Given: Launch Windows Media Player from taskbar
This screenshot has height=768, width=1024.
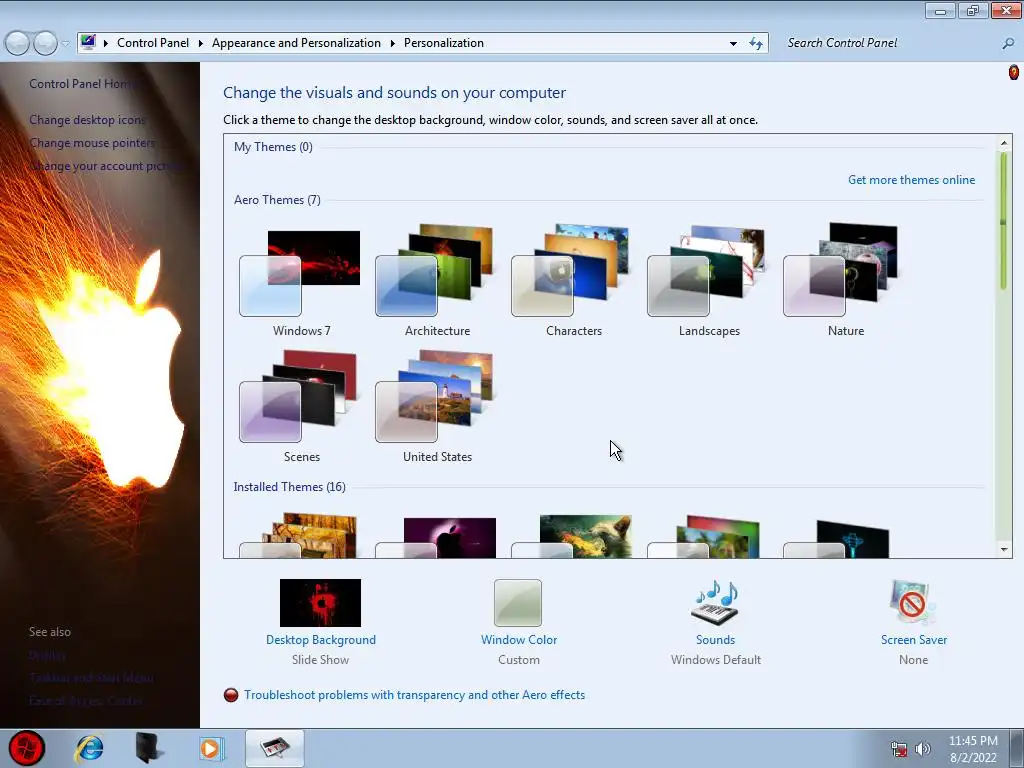Looking at the screenshot, I should coord(211,748).
